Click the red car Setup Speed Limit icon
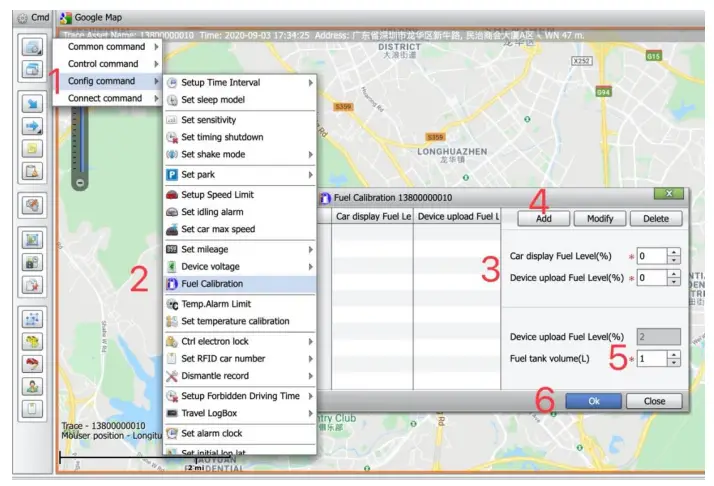The image size is (714, 486). tap(172, 194)
